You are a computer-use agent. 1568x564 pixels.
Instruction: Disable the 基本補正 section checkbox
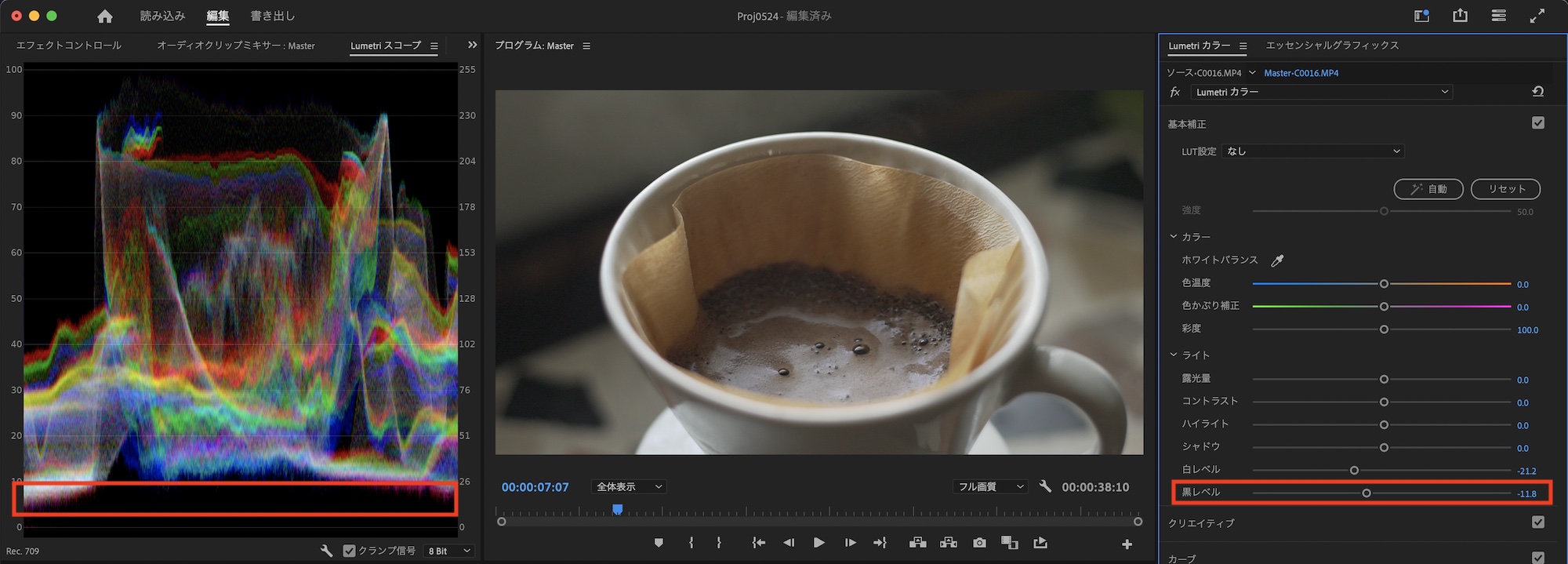1537,123
